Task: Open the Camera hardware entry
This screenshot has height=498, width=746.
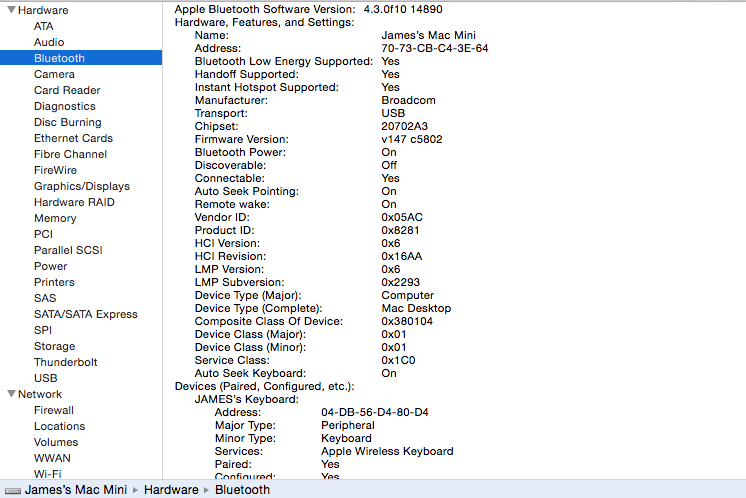Action: (54, 74)
